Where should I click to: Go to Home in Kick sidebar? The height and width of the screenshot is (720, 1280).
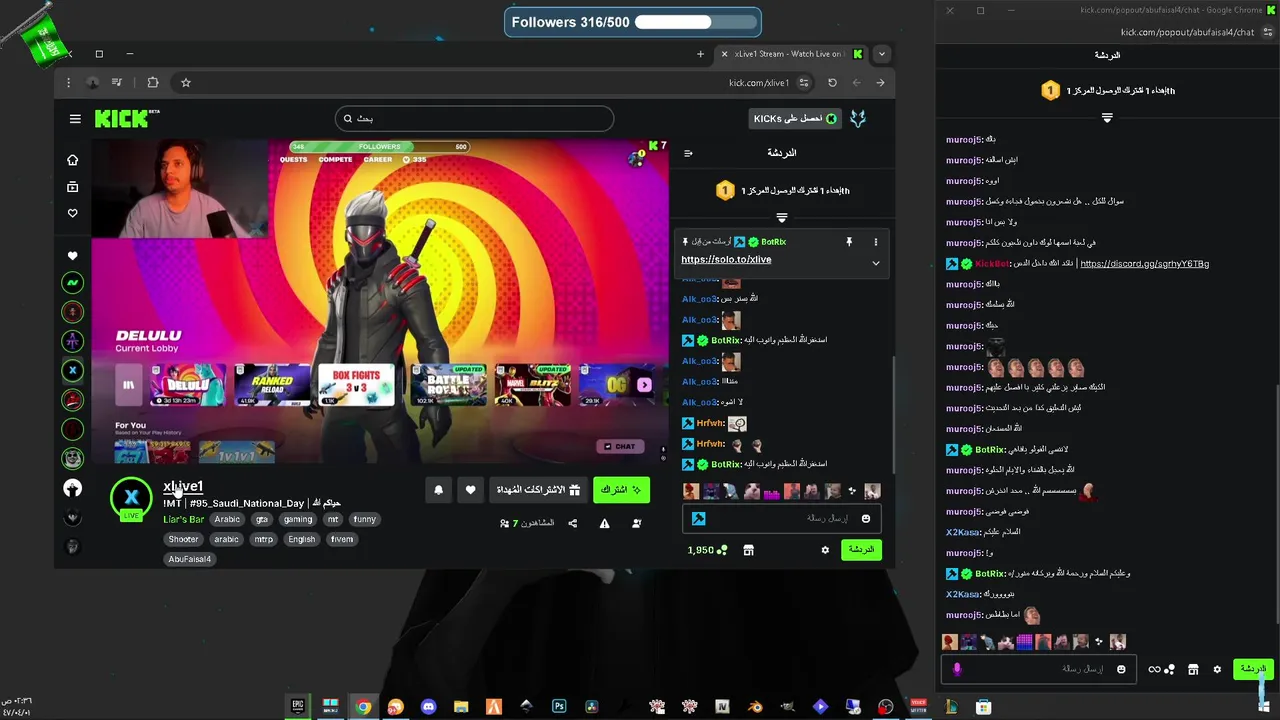coord(72,160)
